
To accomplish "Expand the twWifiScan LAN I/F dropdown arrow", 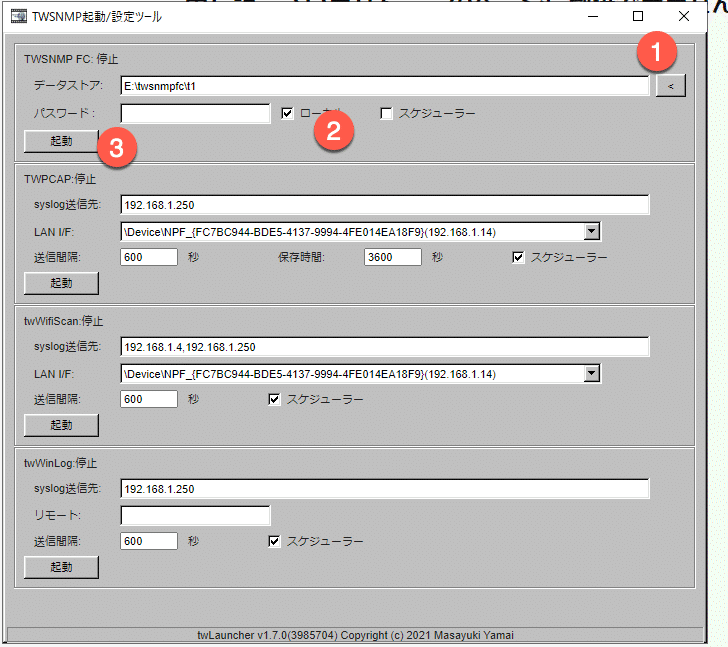I will tap(592, 373).
